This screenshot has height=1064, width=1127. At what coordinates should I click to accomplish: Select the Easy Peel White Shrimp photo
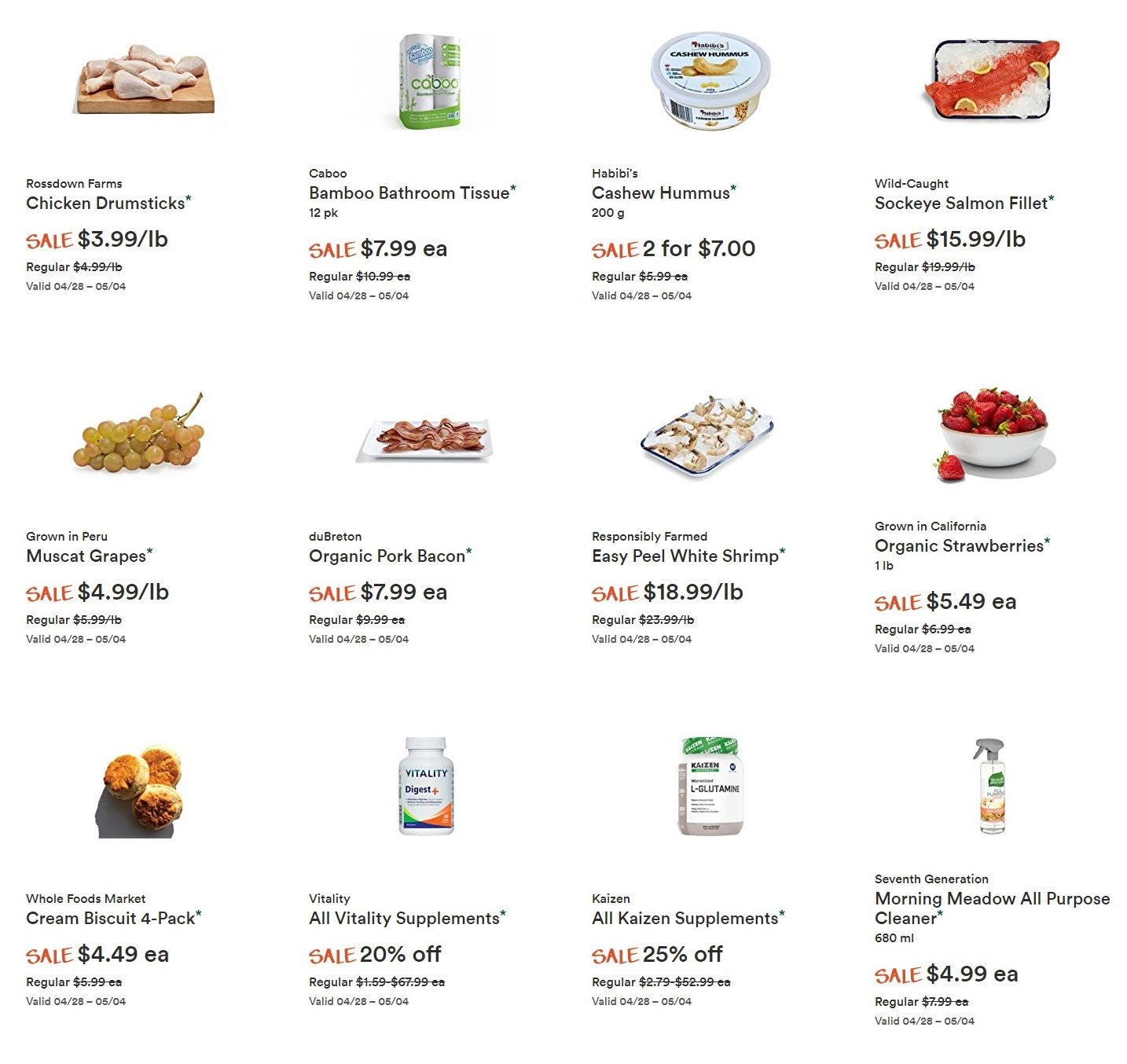(x=707, y=434)
